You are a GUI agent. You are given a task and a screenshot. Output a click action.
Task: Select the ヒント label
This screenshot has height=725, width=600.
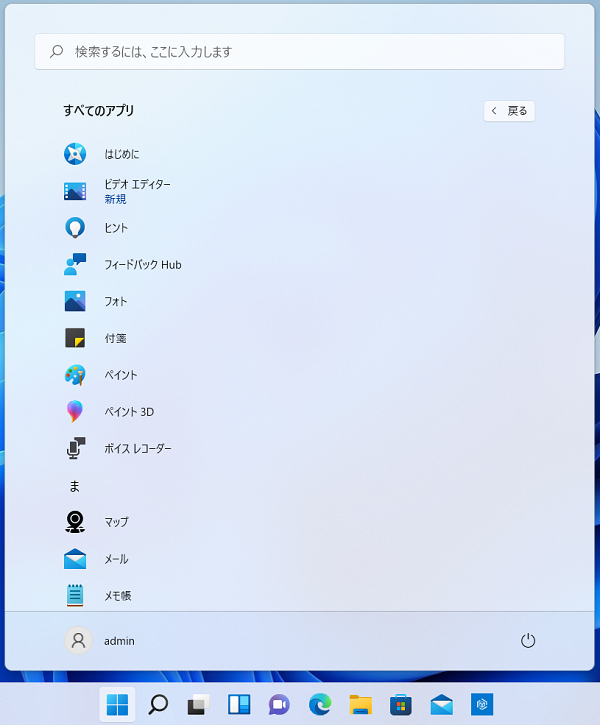(116, 227)
